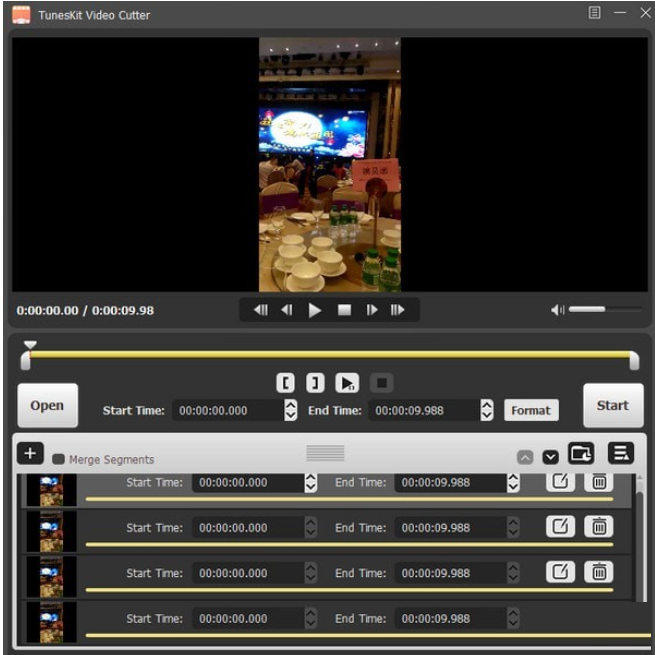
Task: Move segment up with arrow button
Action: coord(525,457)
